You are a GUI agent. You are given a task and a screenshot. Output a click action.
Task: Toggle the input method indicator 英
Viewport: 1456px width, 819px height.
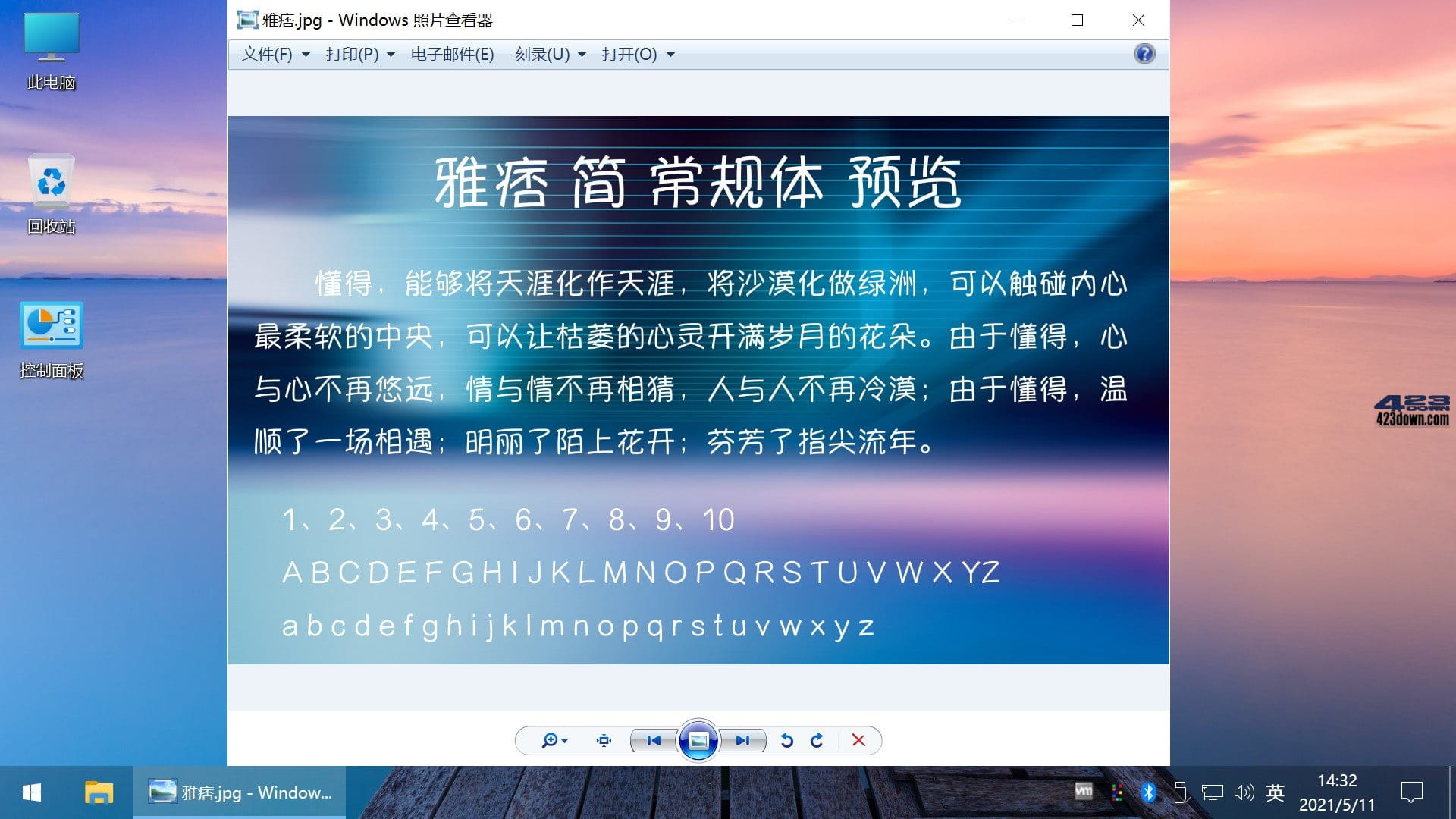point(1275,793)
